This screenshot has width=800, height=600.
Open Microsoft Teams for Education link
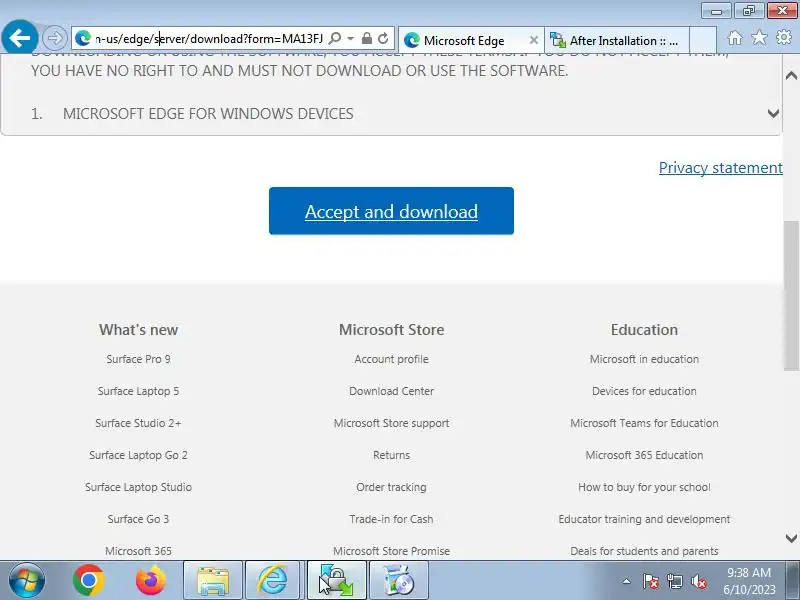coord(644,423)
